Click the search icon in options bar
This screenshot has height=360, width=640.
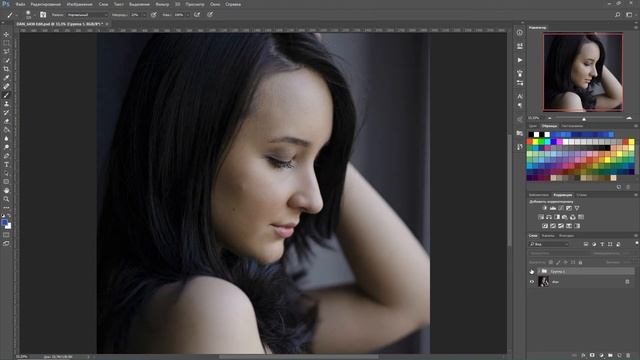[618, 15]
